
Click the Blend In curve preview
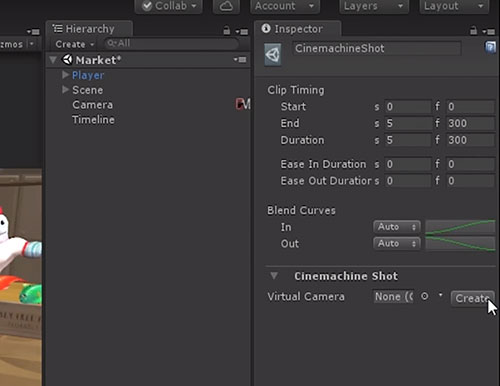coord(460,227)
